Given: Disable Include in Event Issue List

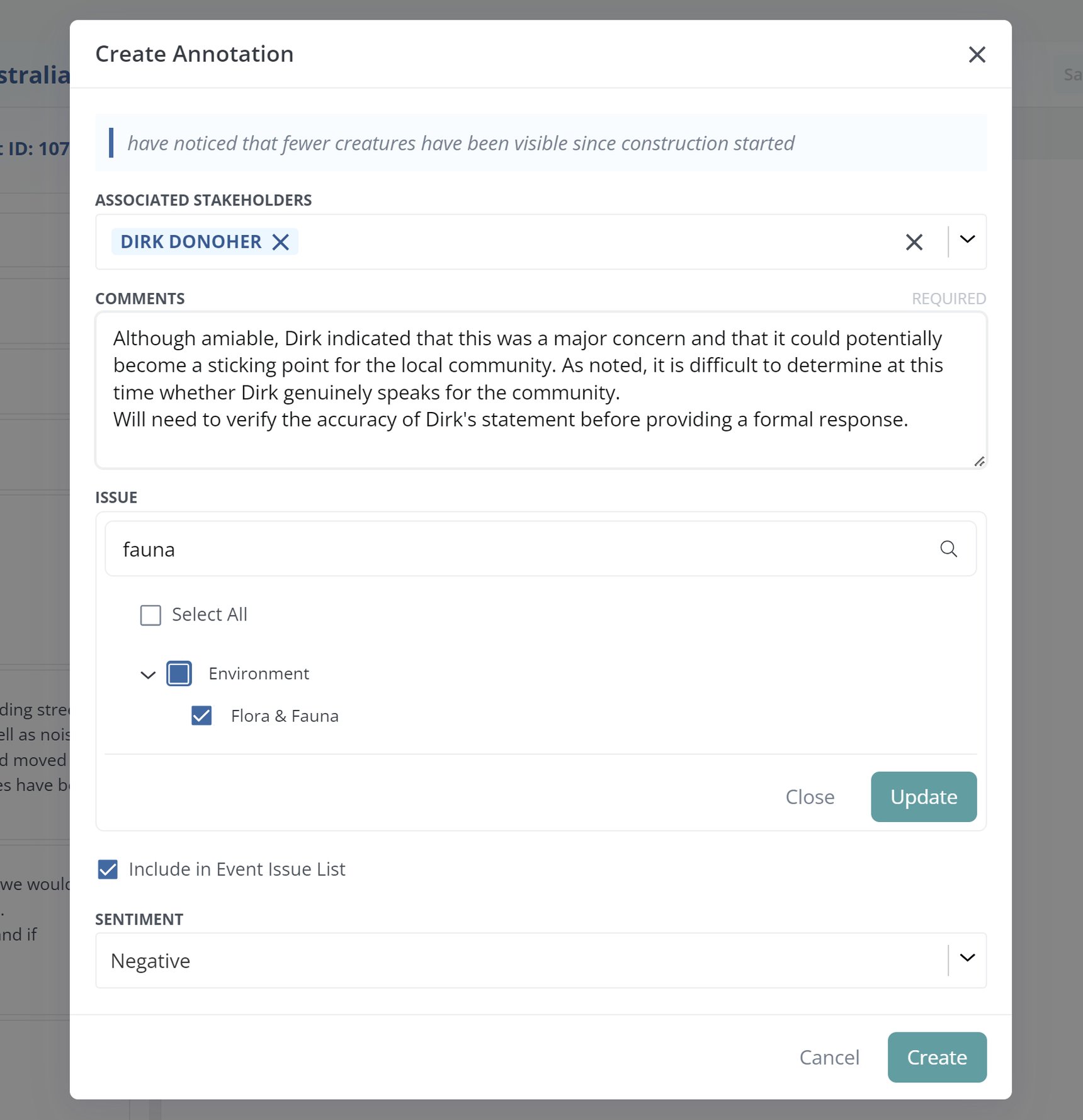Looking at the screenshot, I should (x=107, y=869).
